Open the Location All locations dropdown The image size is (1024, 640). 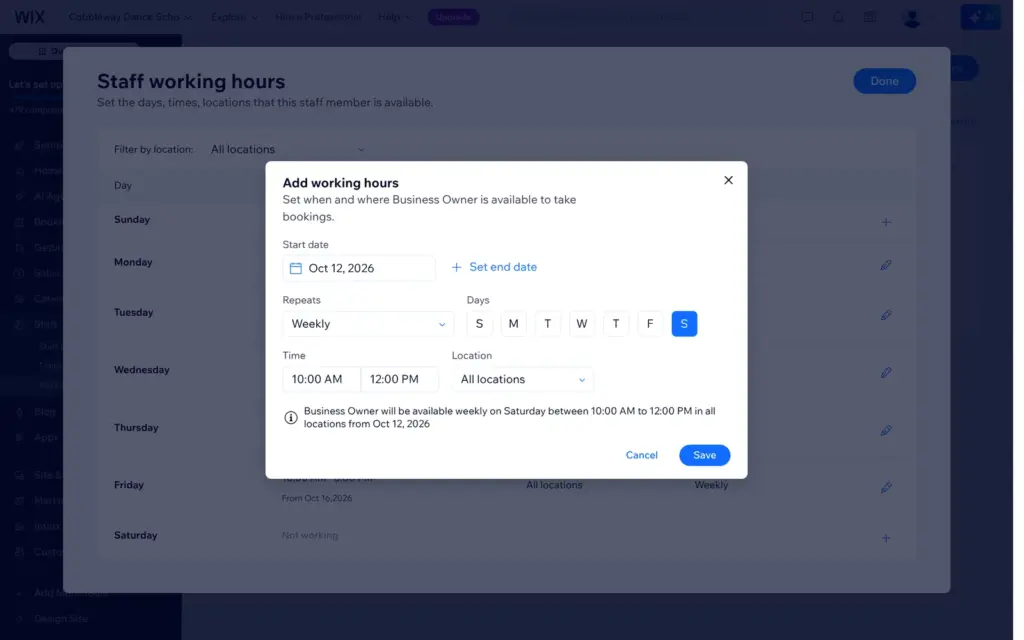tap(522, 379)
